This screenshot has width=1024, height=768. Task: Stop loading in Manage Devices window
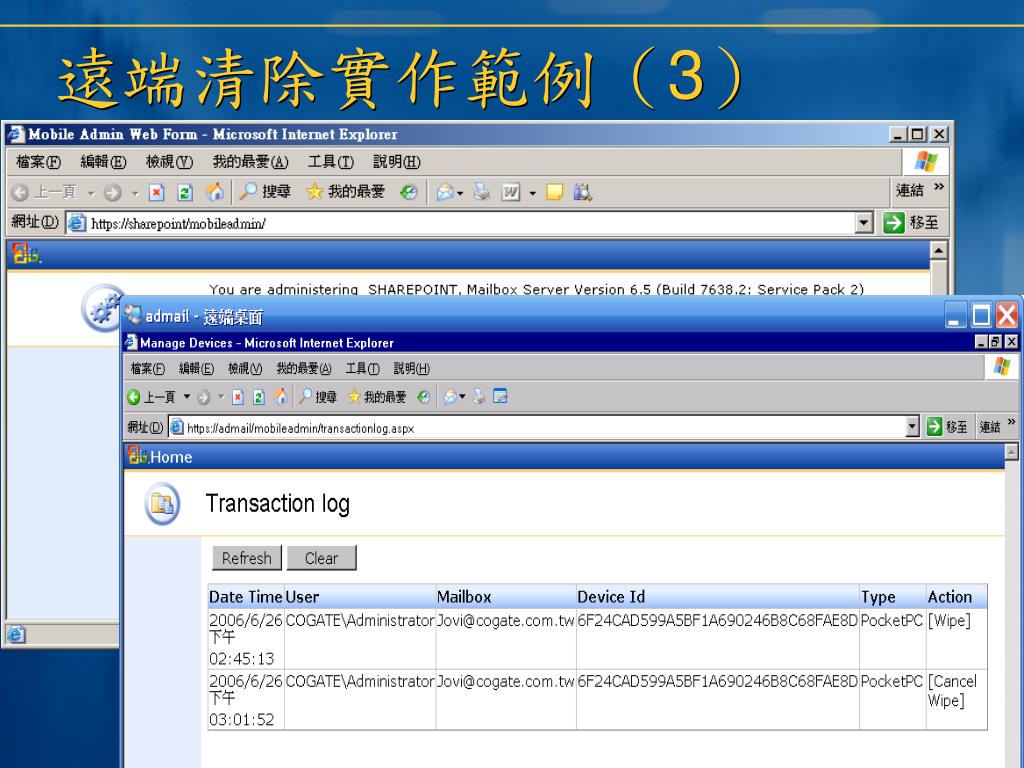[x=238, y=397]
